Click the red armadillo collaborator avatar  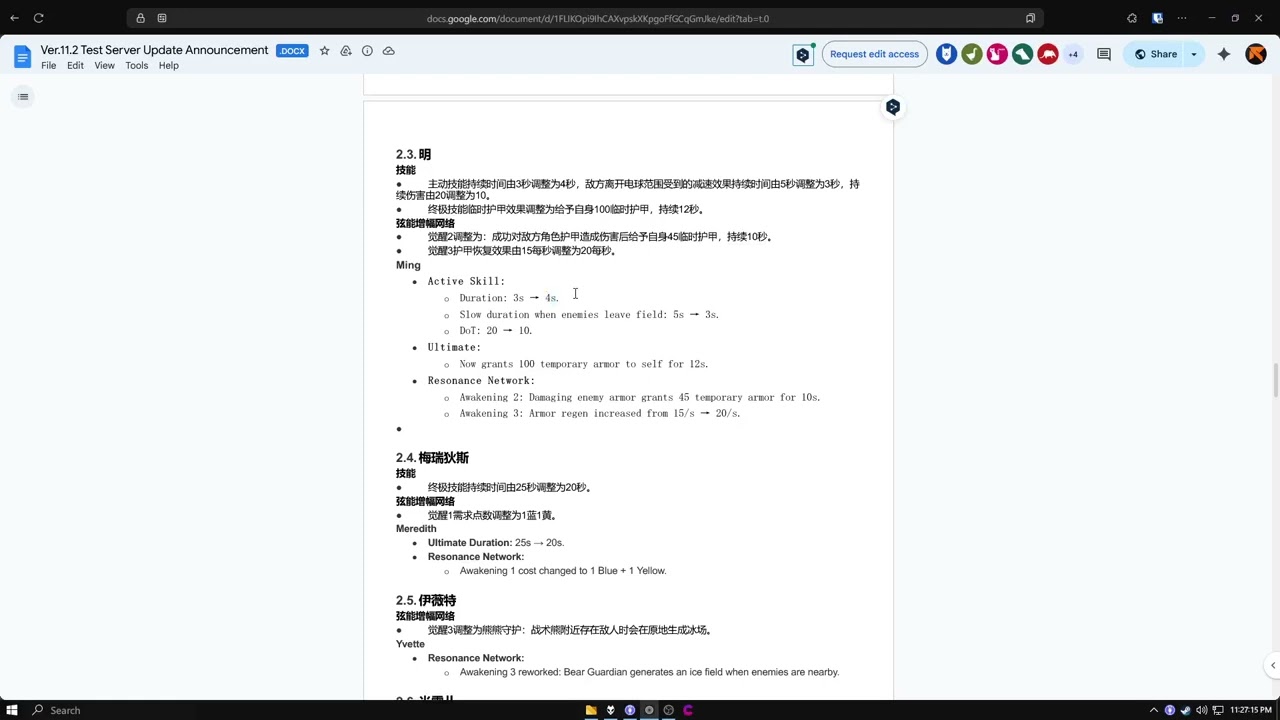1048,54
